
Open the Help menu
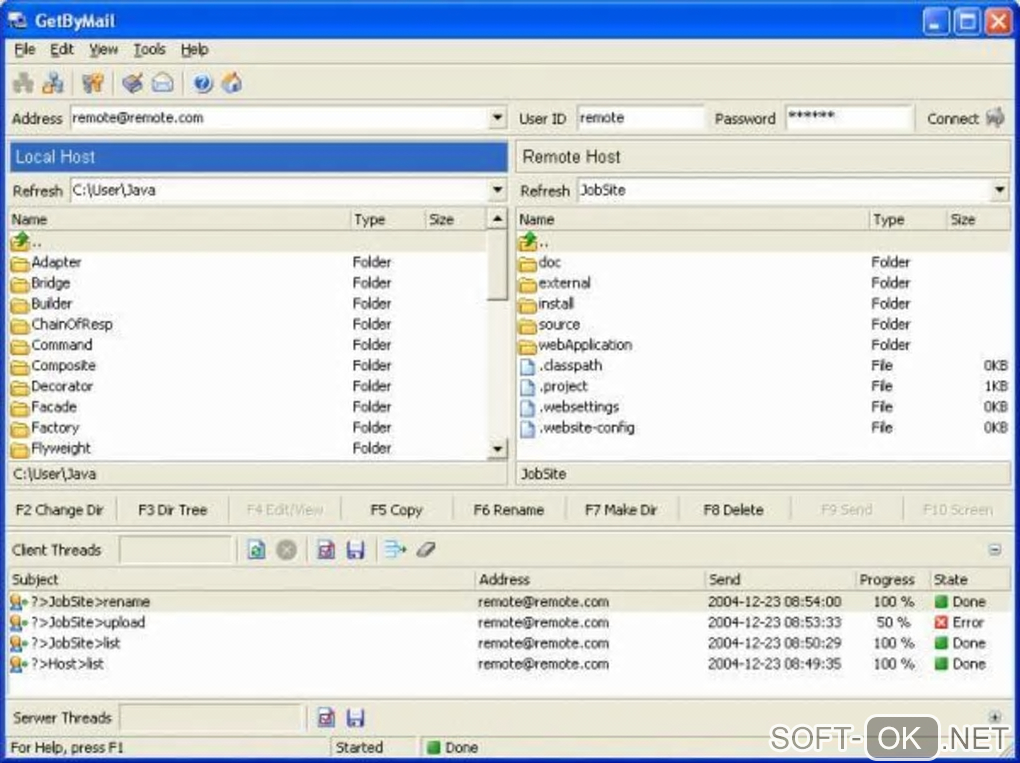(195, 49)
